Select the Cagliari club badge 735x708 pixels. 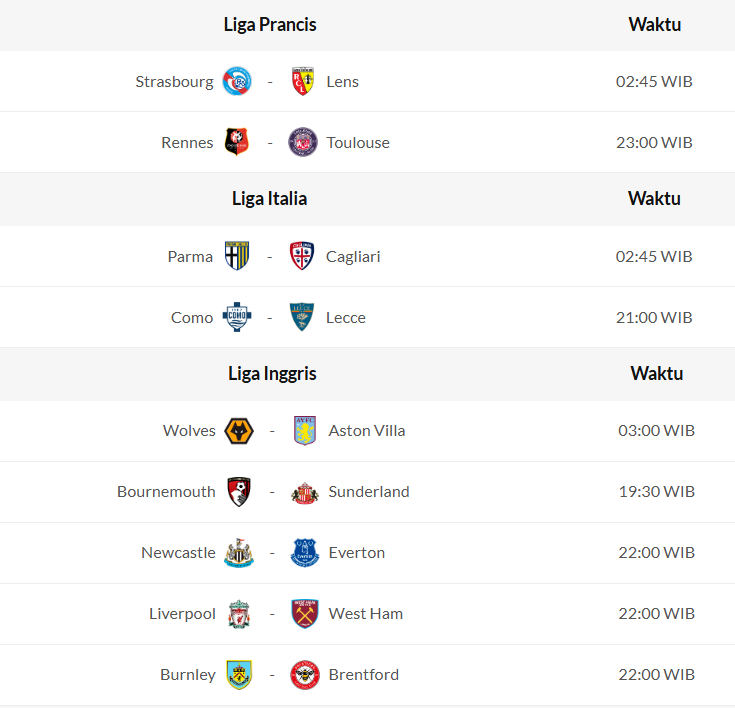(x=302, y=256)
